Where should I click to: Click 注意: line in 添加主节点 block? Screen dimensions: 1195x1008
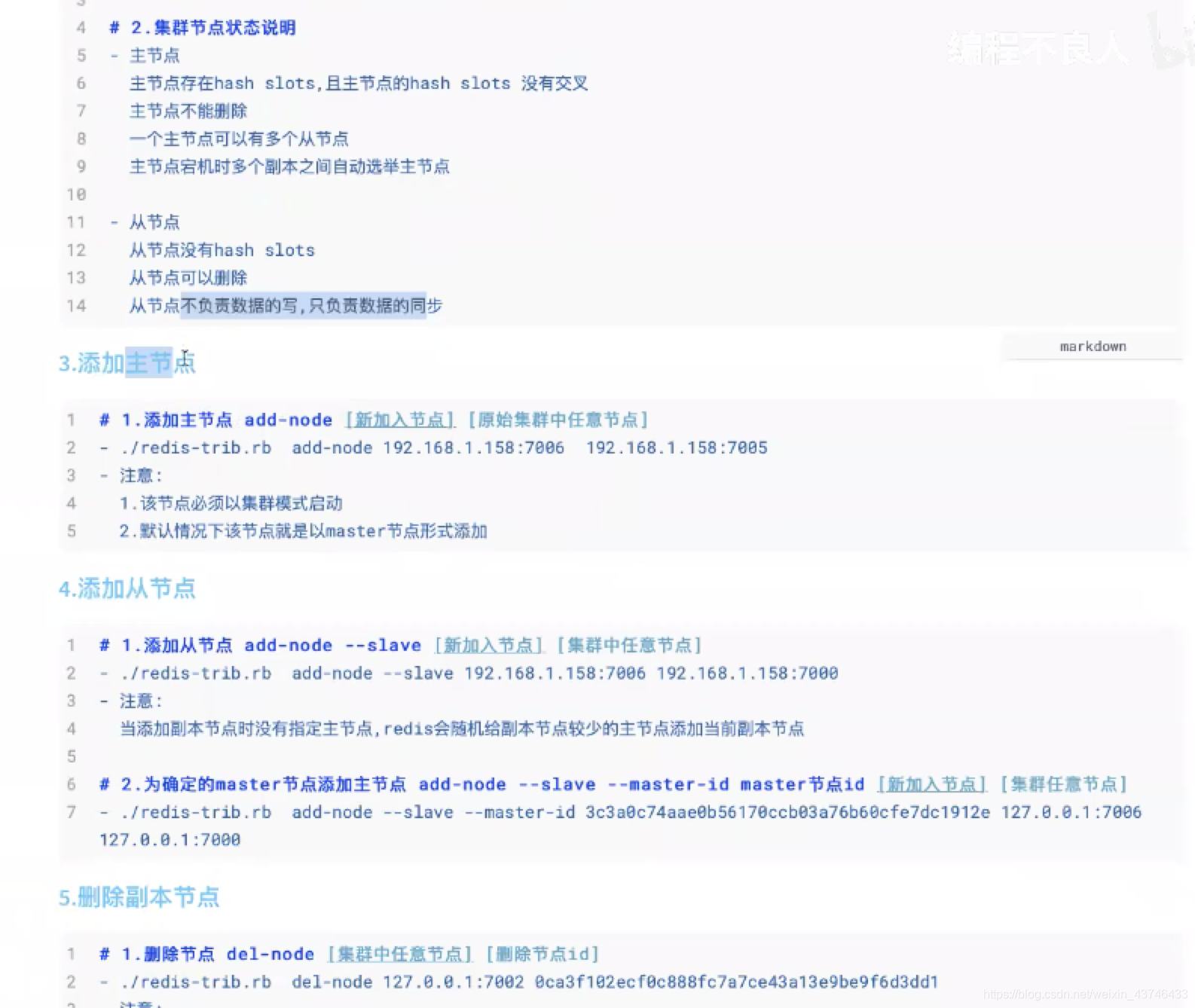133,475
